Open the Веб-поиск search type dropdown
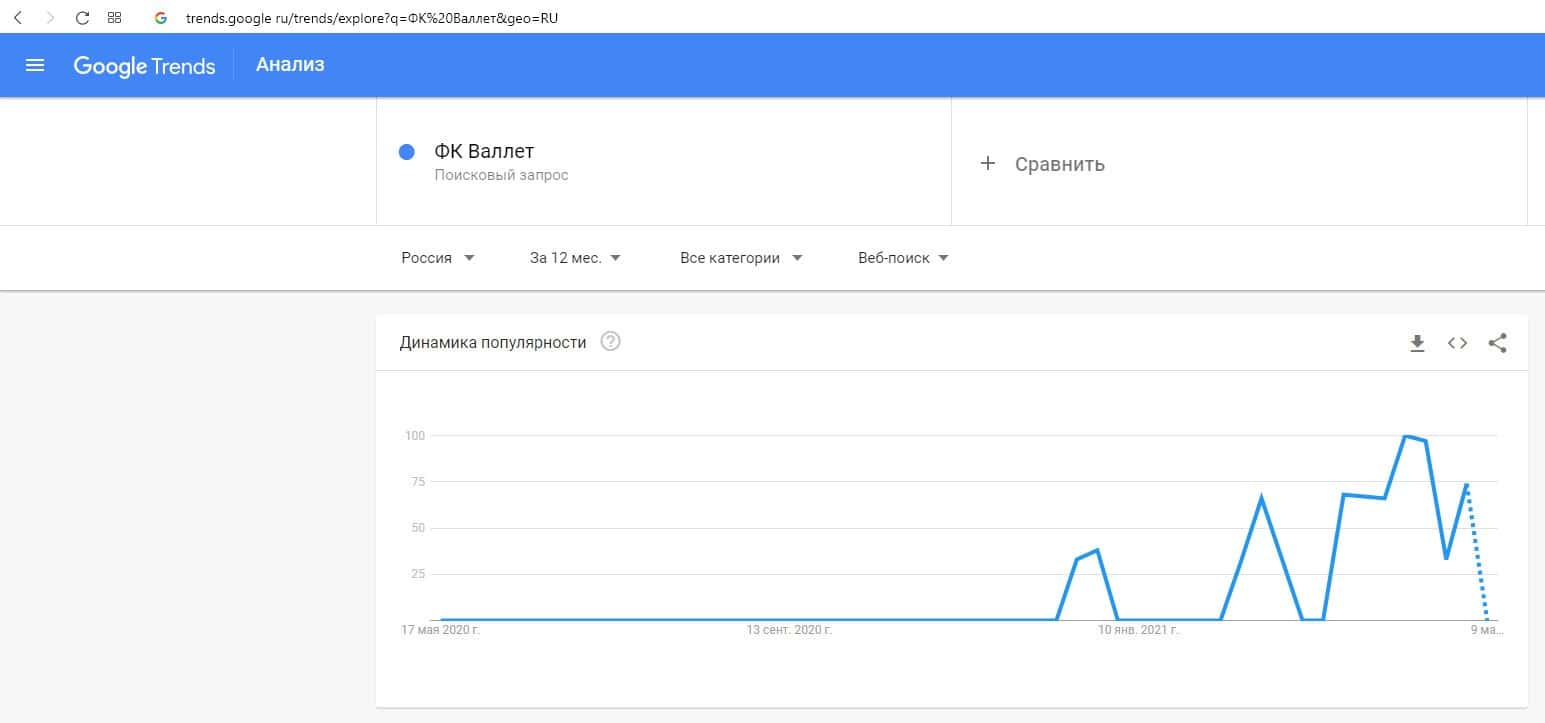 pyautogui.click(x=904, y=258)
